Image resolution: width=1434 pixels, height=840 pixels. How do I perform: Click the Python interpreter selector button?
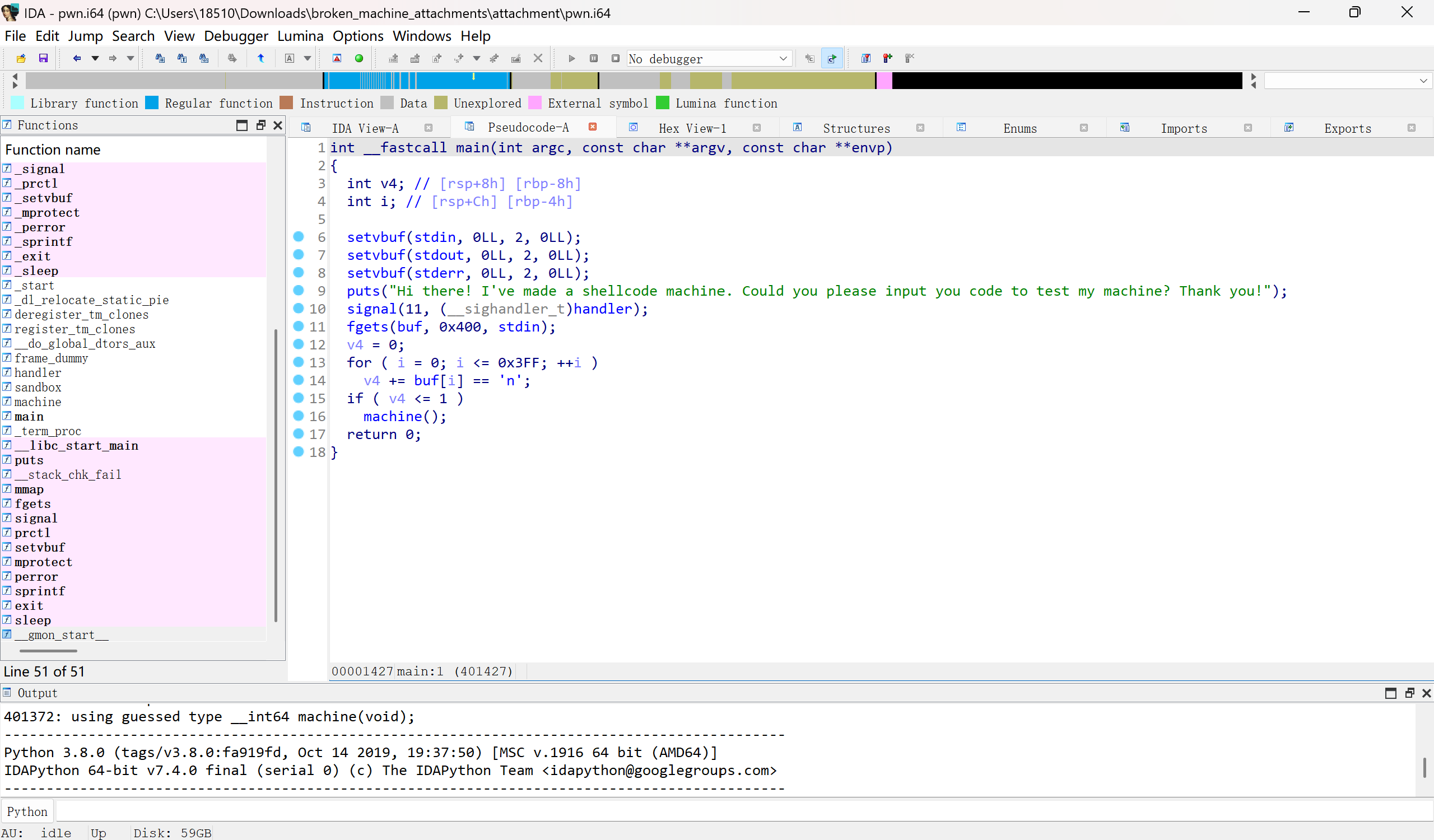27,811
